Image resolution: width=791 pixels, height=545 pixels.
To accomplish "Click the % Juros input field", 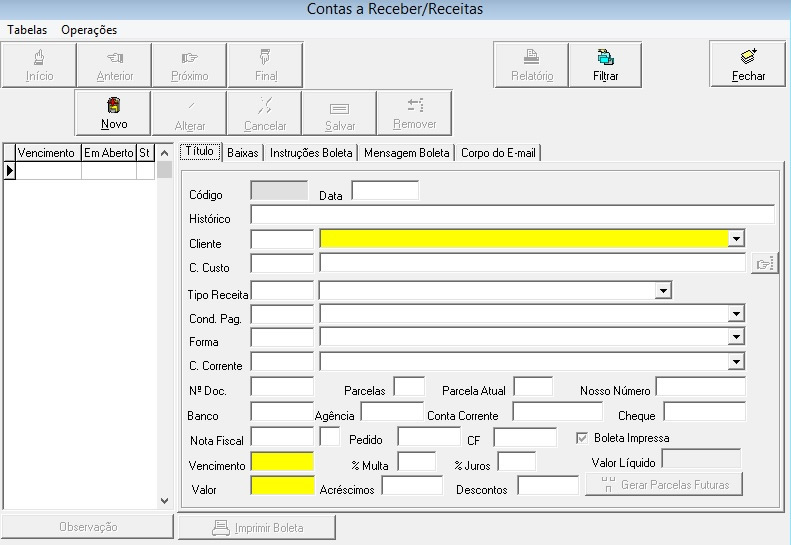I will (517, 461).
